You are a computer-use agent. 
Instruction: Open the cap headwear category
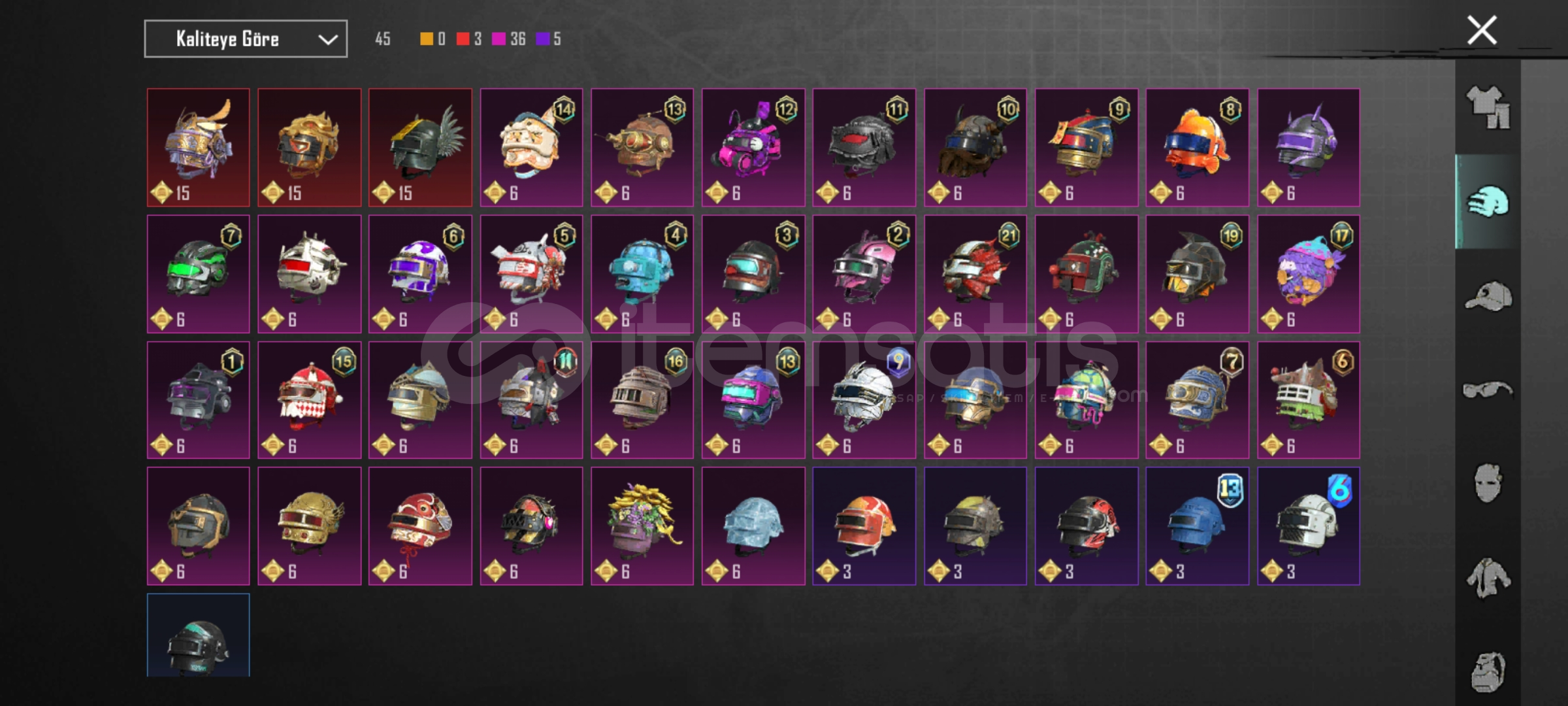pos(1488,296)
